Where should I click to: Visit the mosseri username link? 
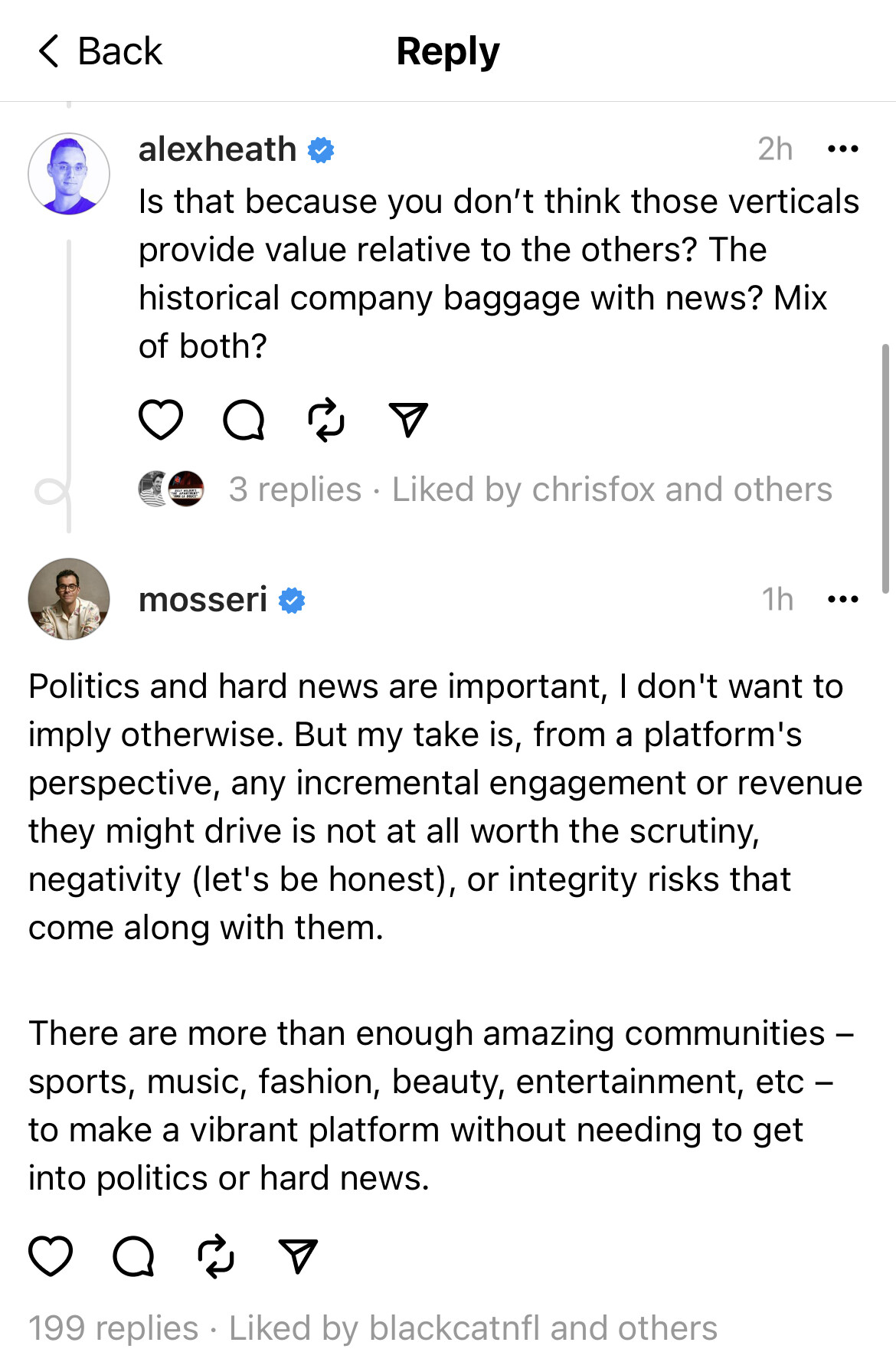click(x=203, y=599)
